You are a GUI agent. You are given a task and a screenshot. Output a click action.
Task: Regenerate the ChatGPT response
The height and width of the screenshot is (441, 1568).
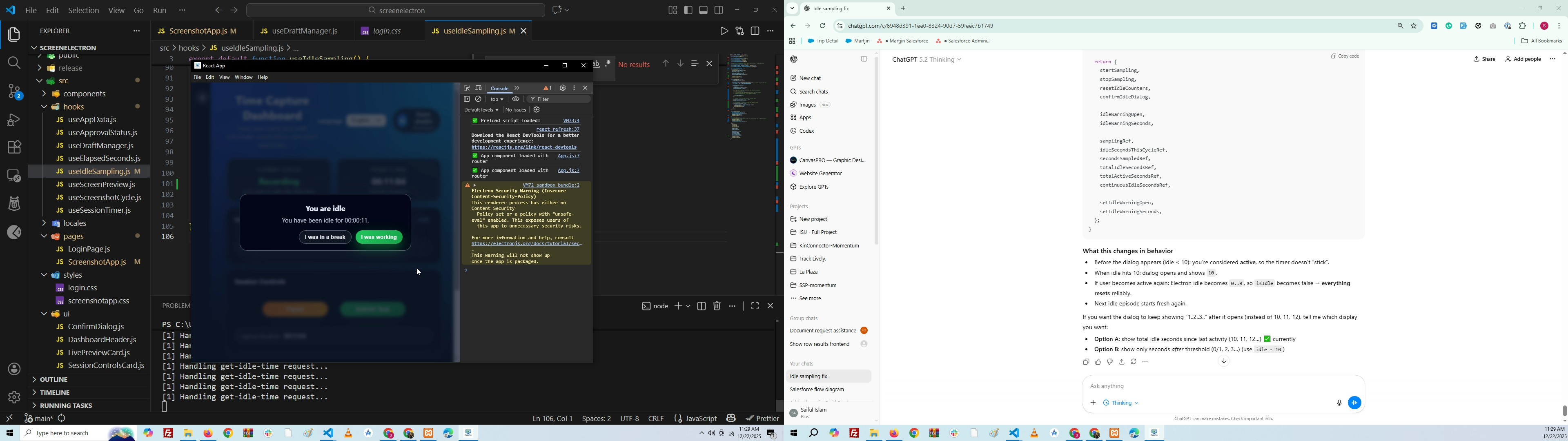pos(1134,362)
